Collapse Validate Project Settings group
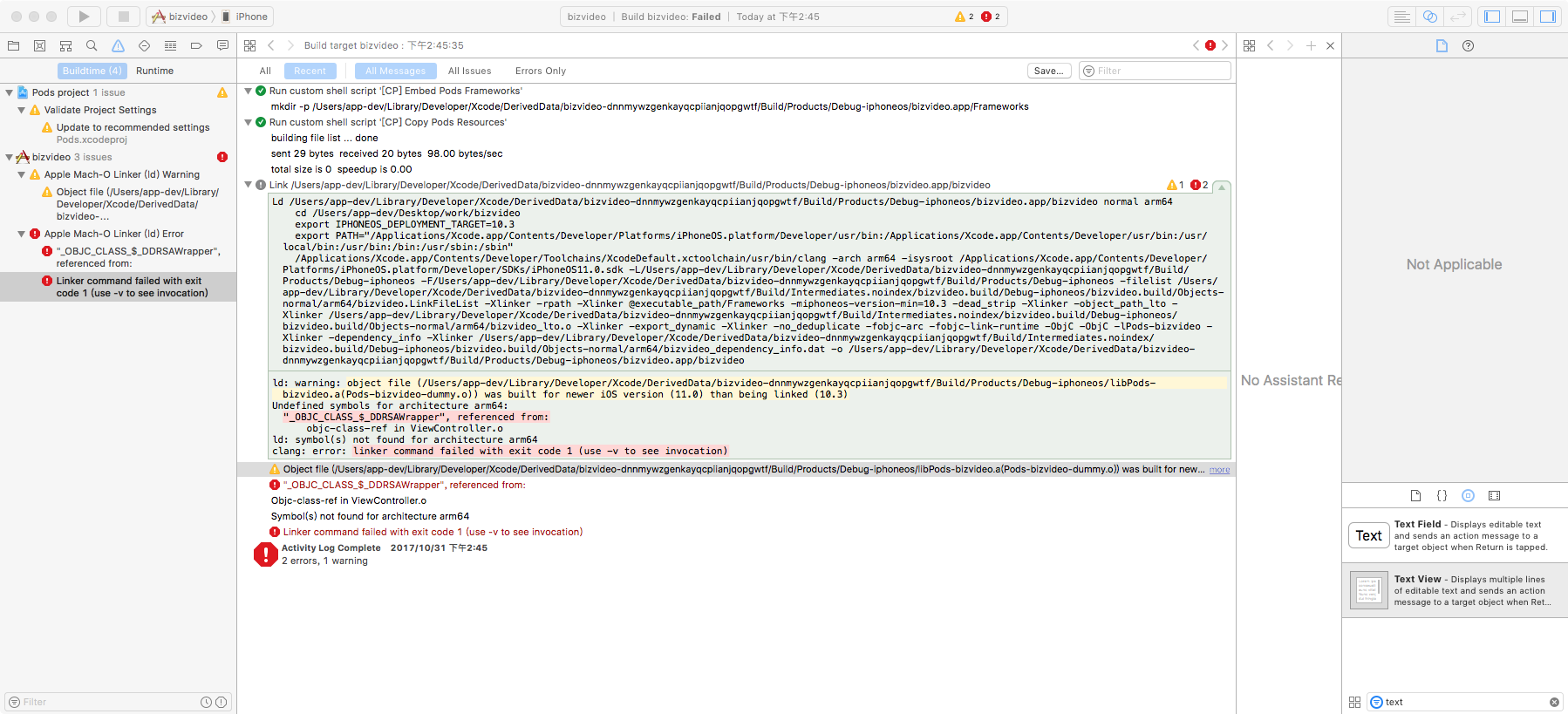 (x=21, y=110)
